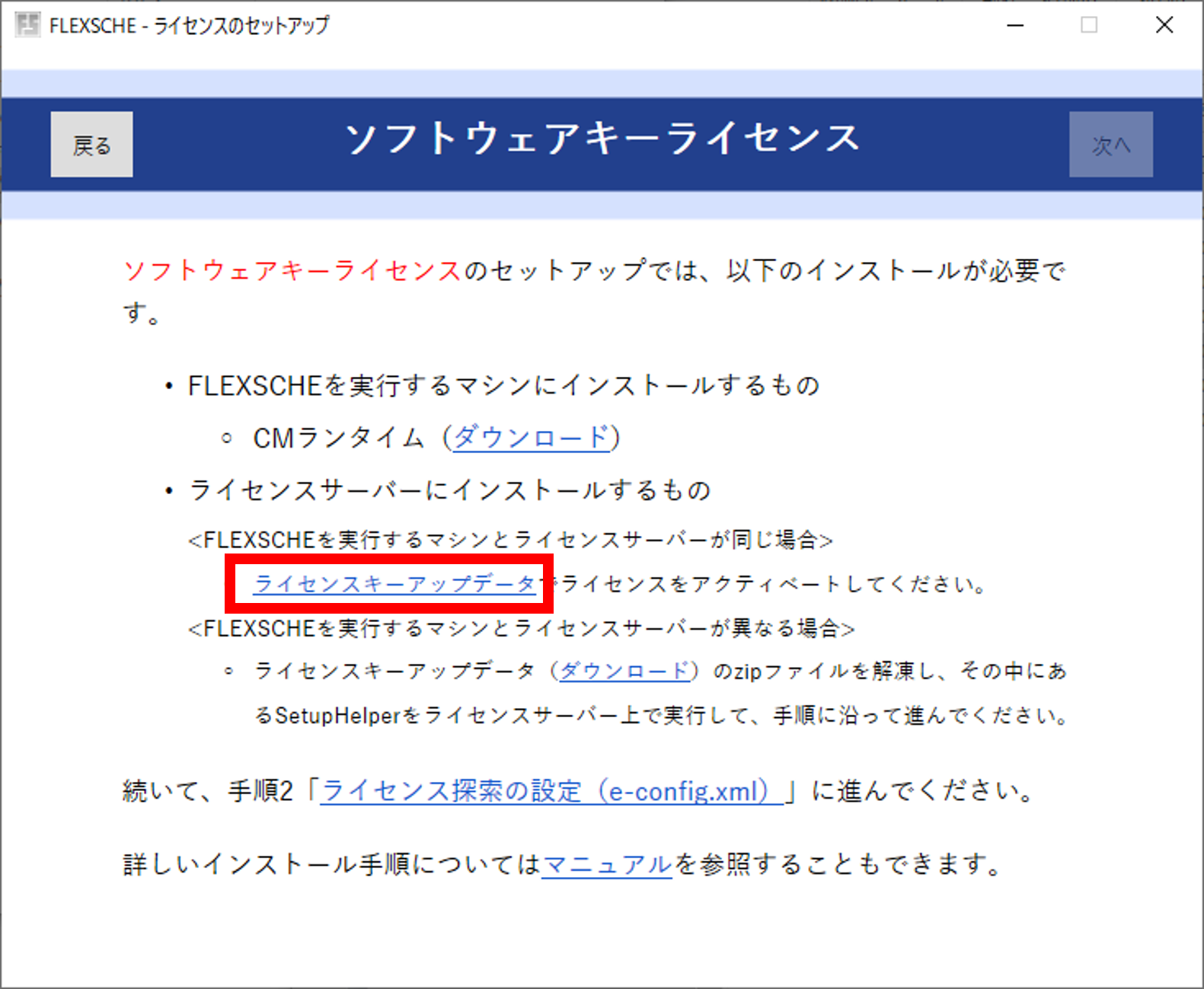Download the ライセンスキーアップデータ zip file

[624, 671]
